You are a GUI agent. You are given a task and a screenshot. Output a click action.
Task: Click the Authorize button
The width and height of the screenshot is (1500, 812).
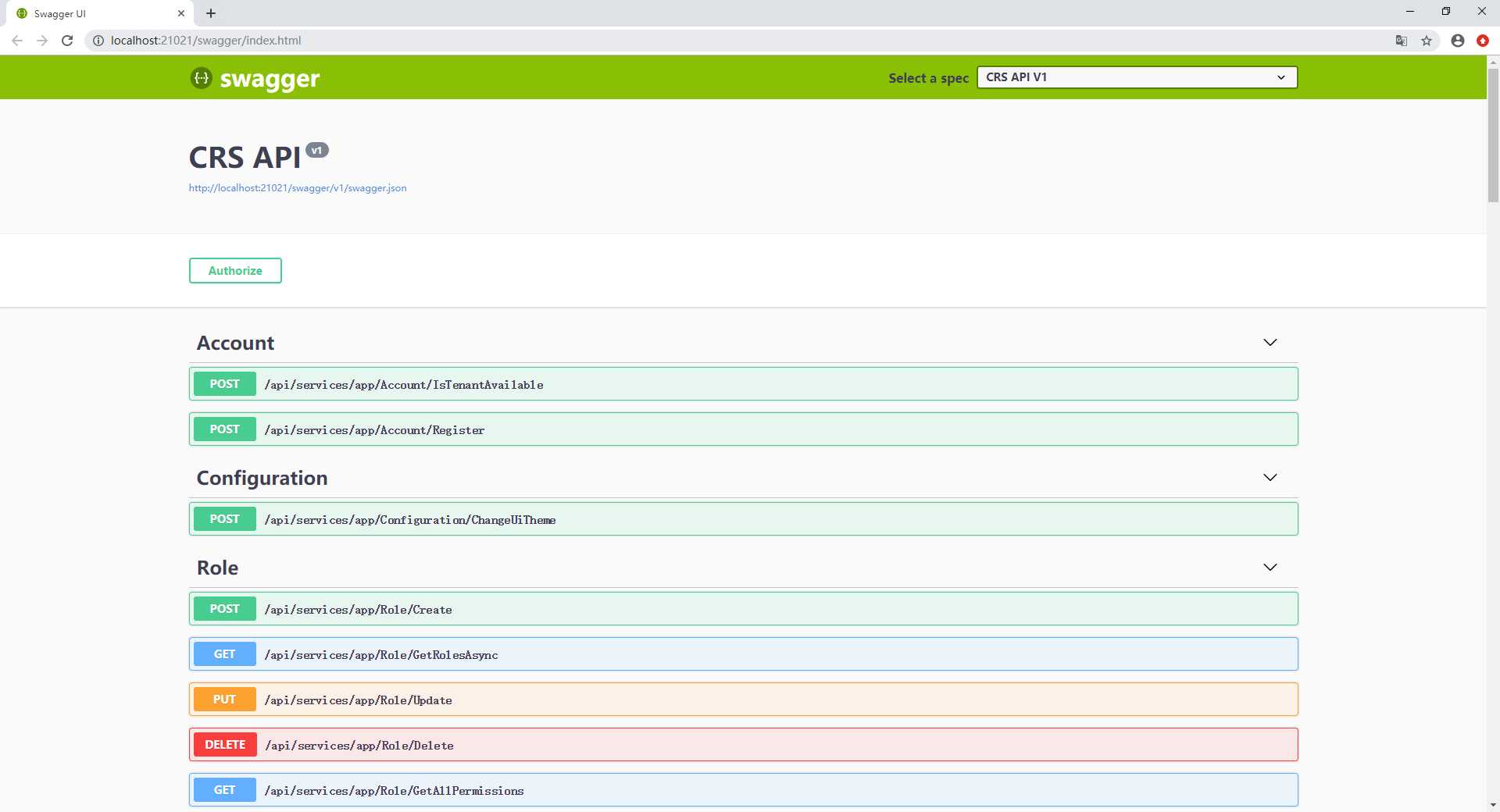pyautogui.click(x=235, y=270)
